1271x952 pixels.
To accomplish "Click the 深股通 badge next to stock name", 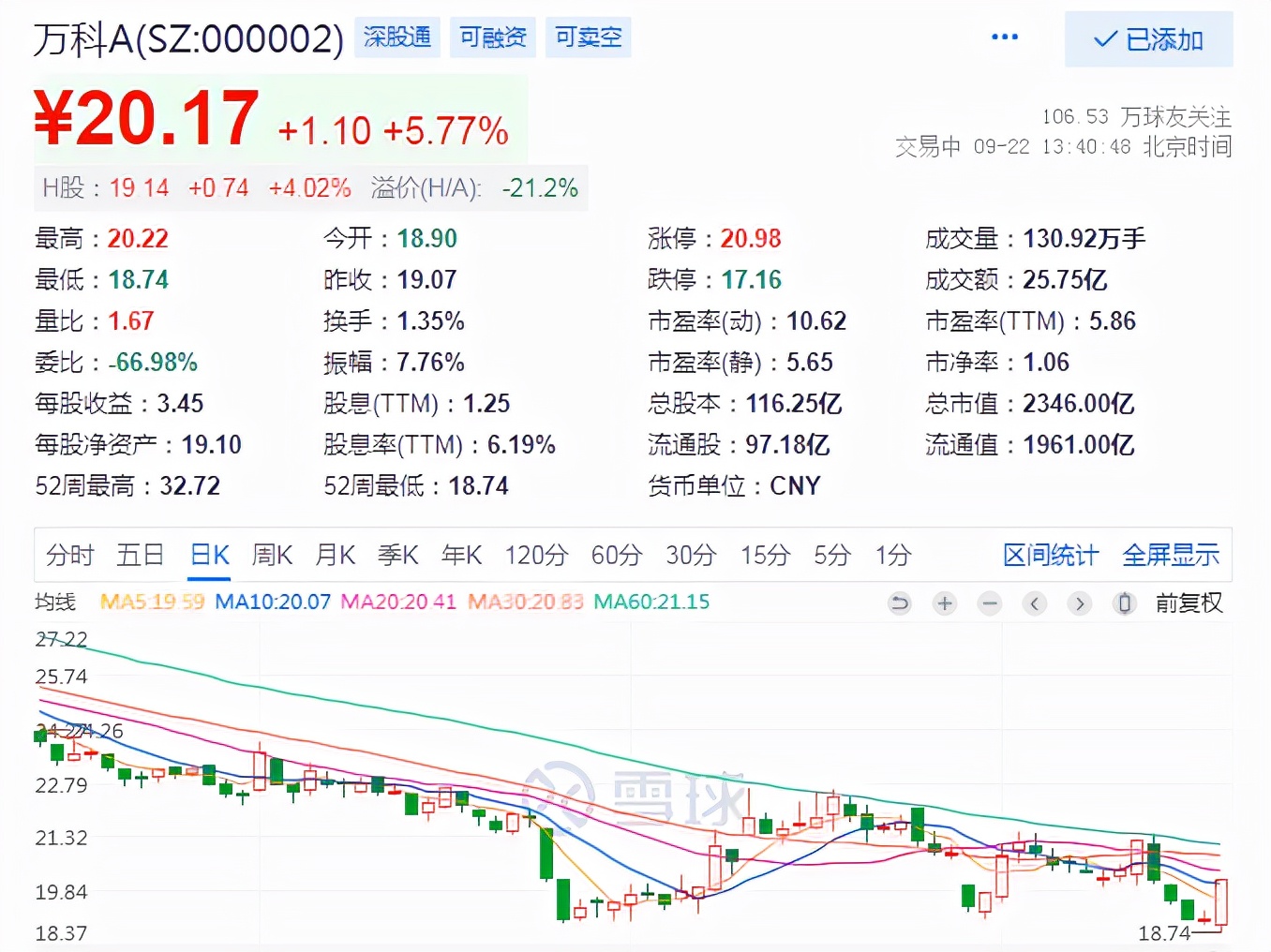I will [396, 38].
